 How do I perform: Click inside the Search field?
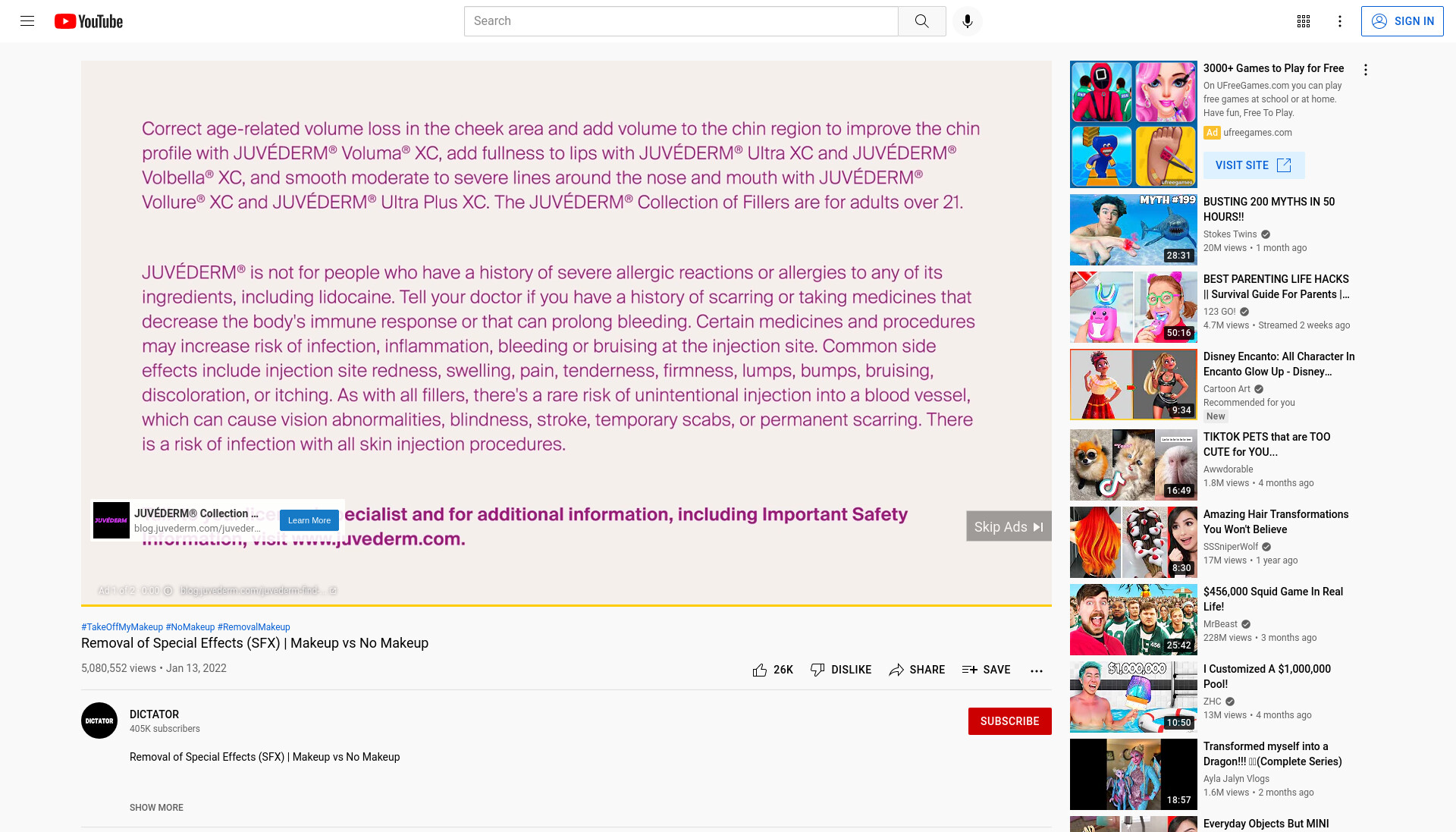(x=681, y=21)
